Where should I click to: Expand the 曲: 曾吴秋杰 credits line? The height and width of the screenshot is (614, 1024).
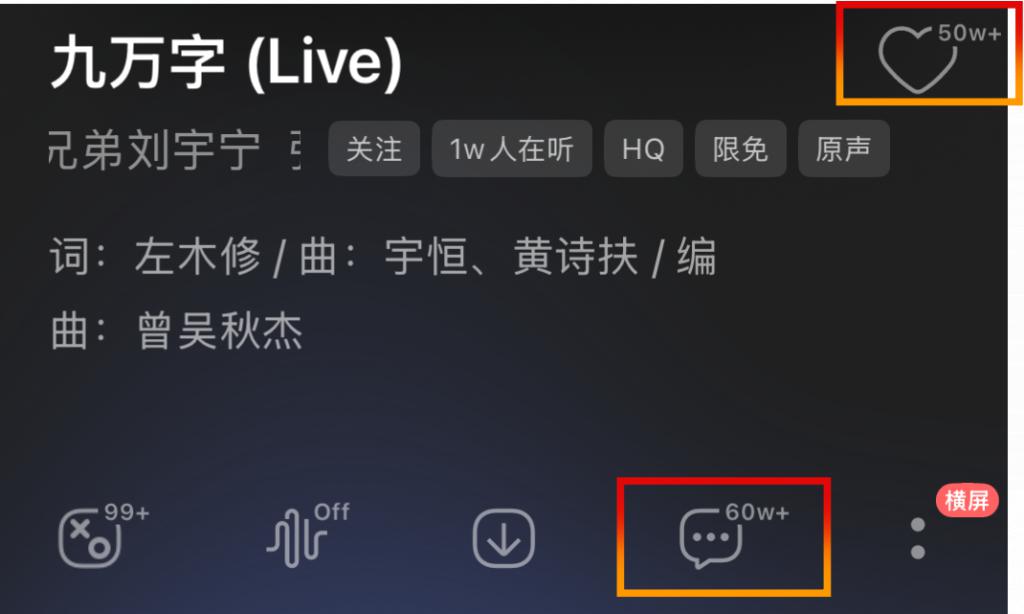pyautogui.click(x=177, y=331)
